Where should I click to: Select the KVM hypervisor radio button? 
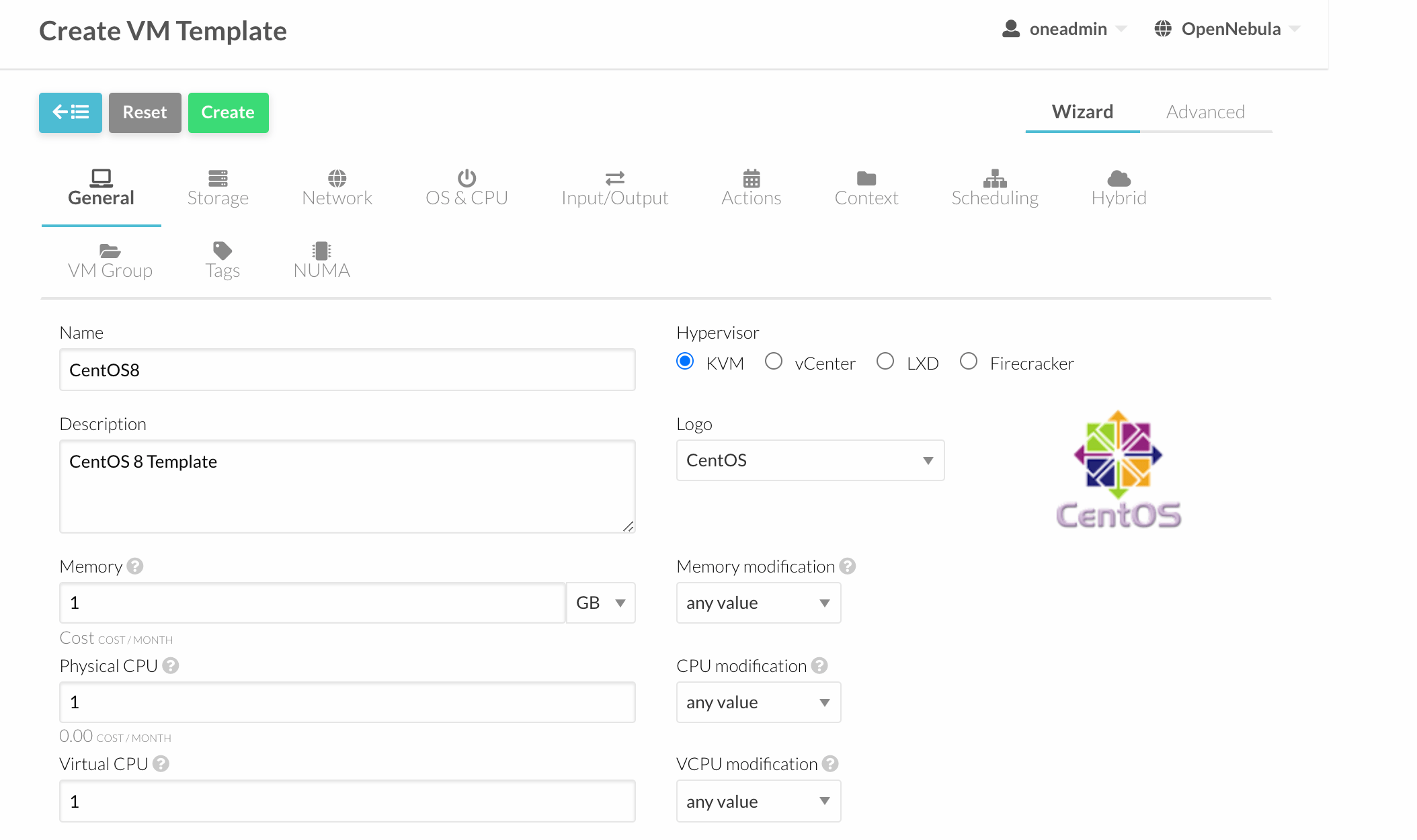685,362
